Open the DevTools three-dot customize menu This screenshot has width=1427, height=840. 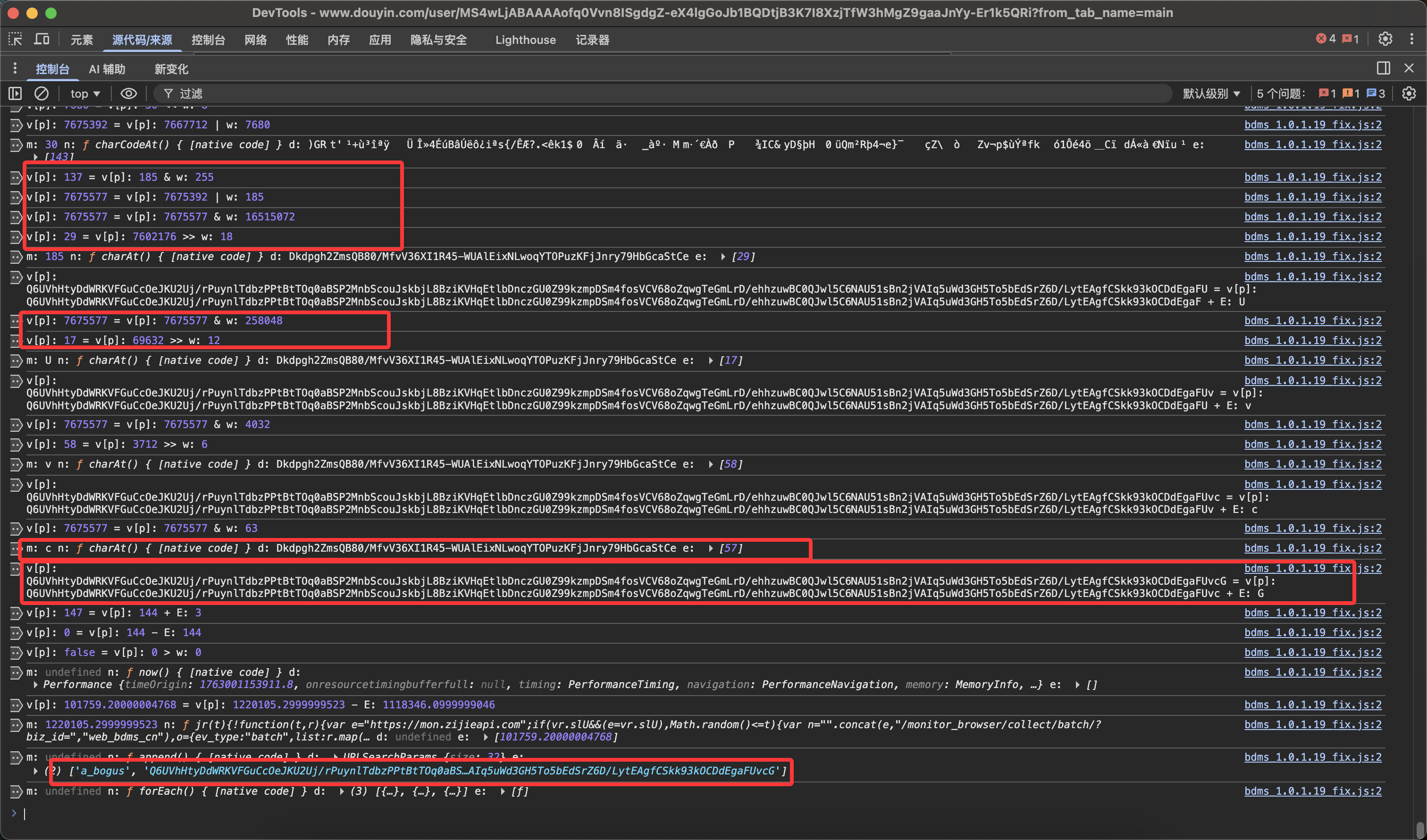coord(1412,39)
